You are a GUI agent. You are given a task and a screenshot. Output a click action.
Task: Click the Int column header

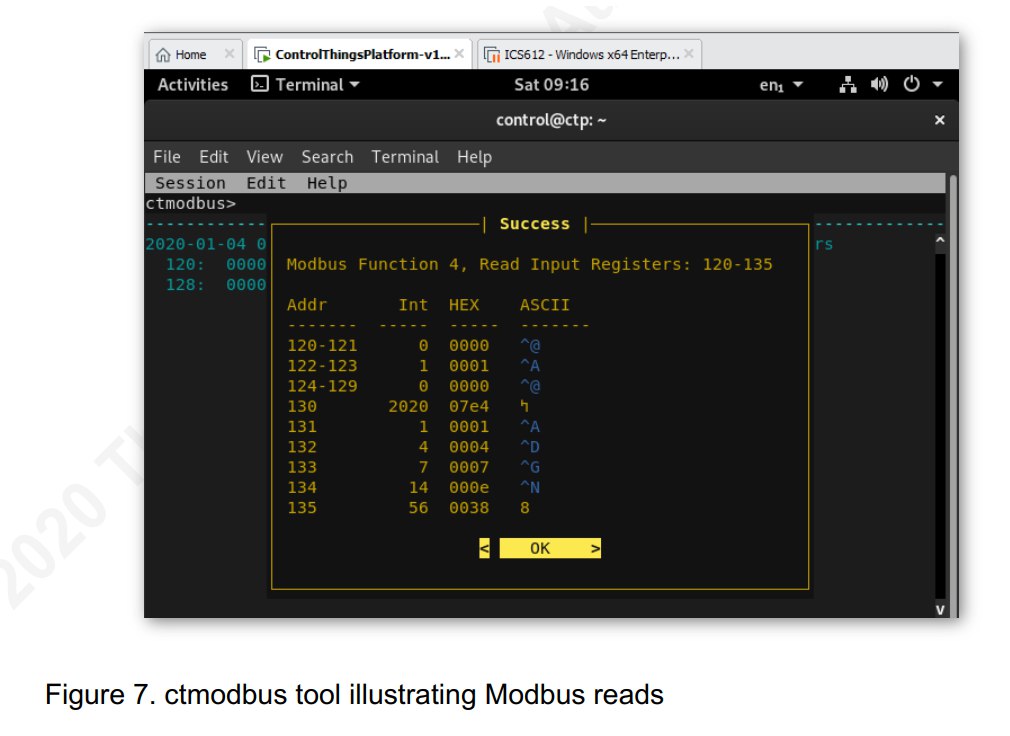coord(413,305)
